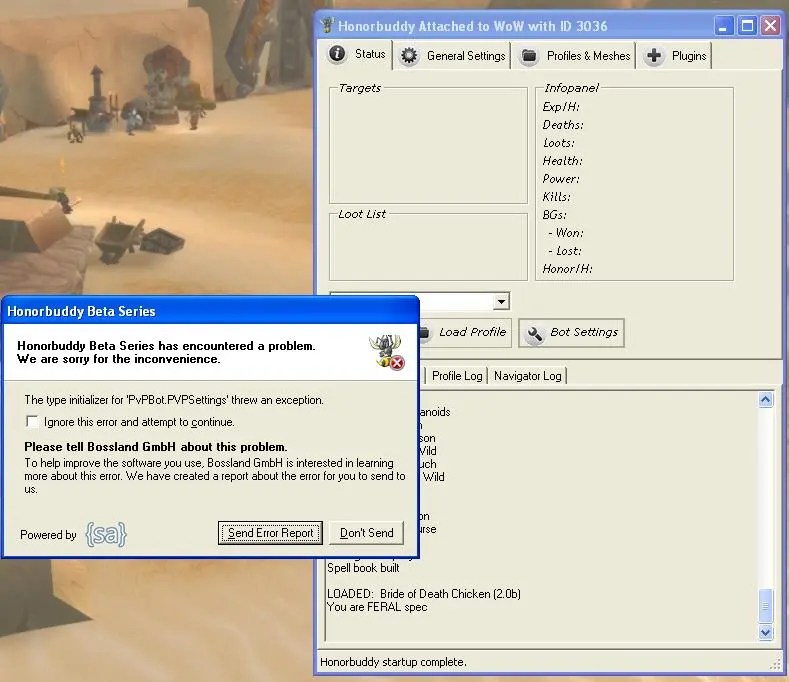Click the {sa} Powered by logo
789x682 pixels.
(106, 534)
